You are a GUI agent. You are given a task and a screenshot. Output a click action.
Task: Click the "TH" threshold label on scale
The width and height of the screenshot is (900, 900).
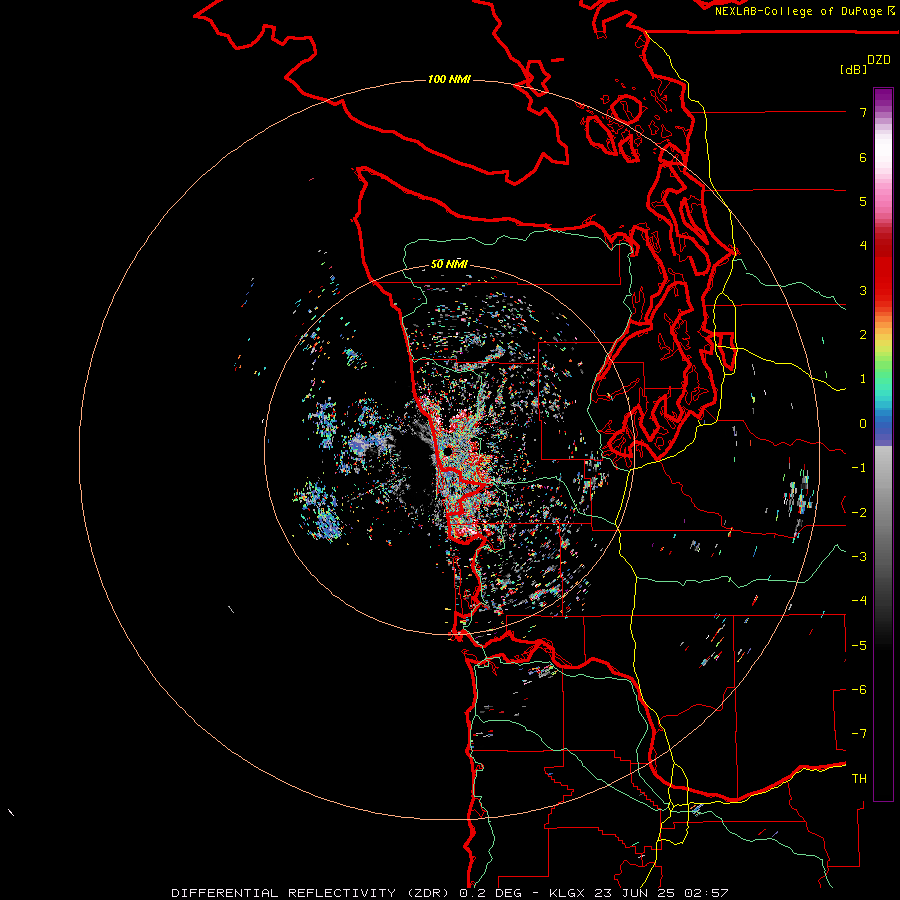coord(859,779)
